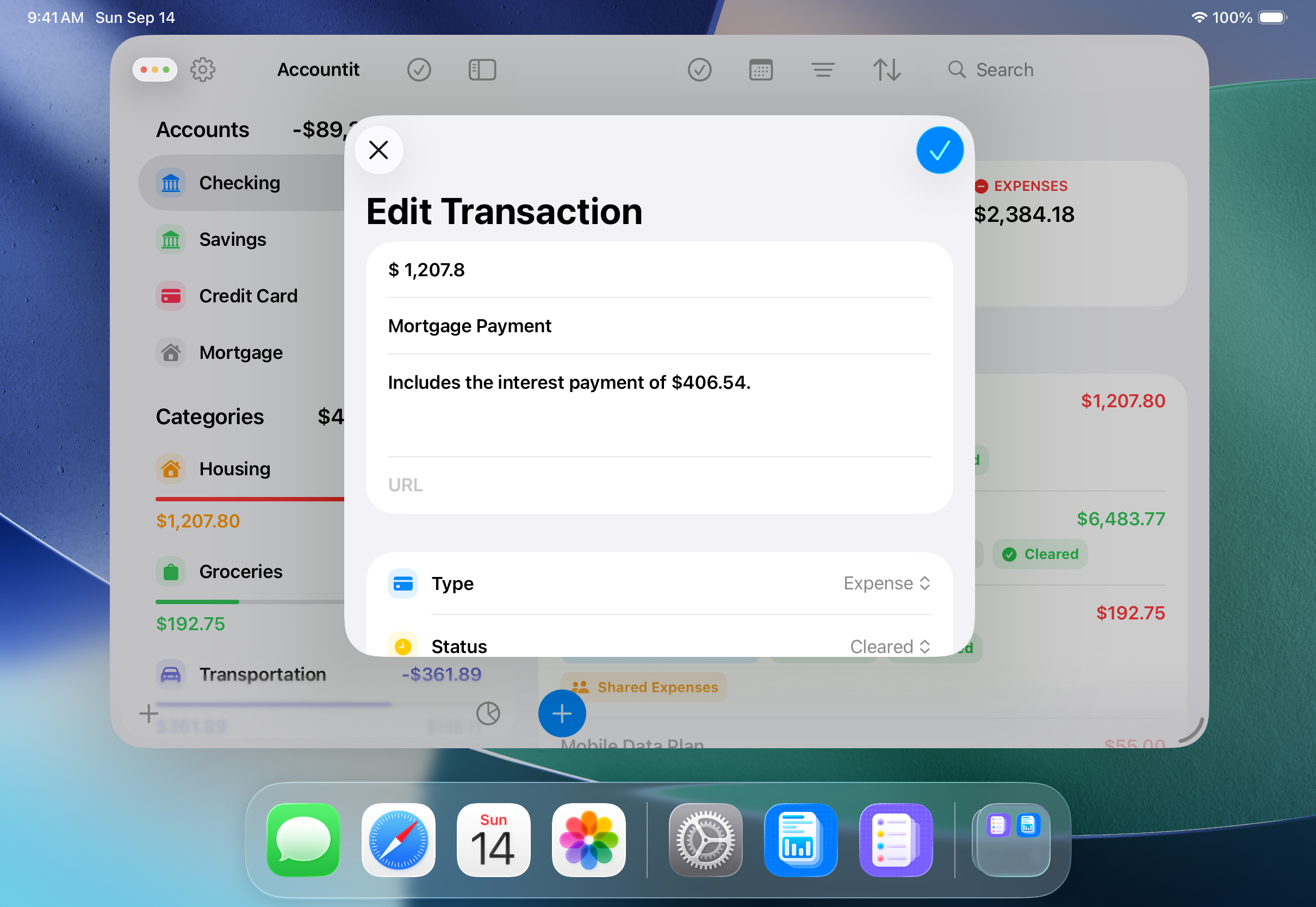Screen dimensions: 1316x907
Task: Open the filter lines icon in toolbar
Action: coord(822,70)
